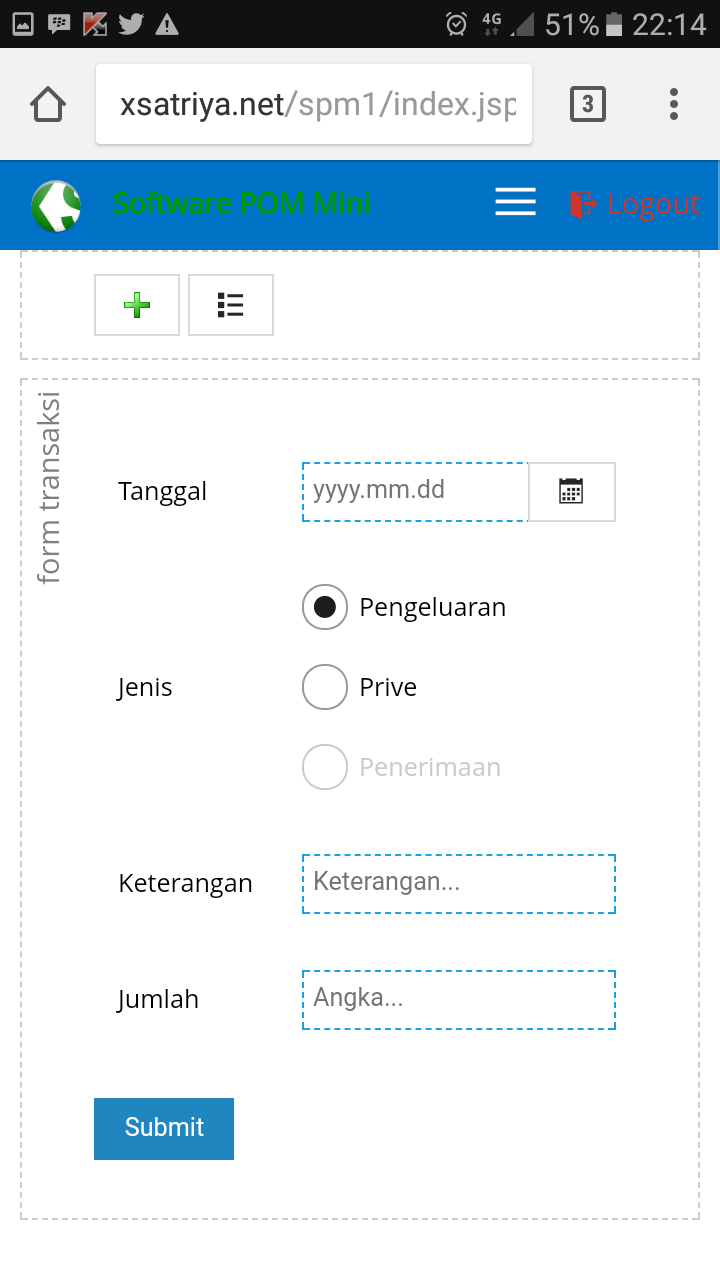Select the Penerimaan radio option
The image size is (720, 1280).
[x=325, y=767]
